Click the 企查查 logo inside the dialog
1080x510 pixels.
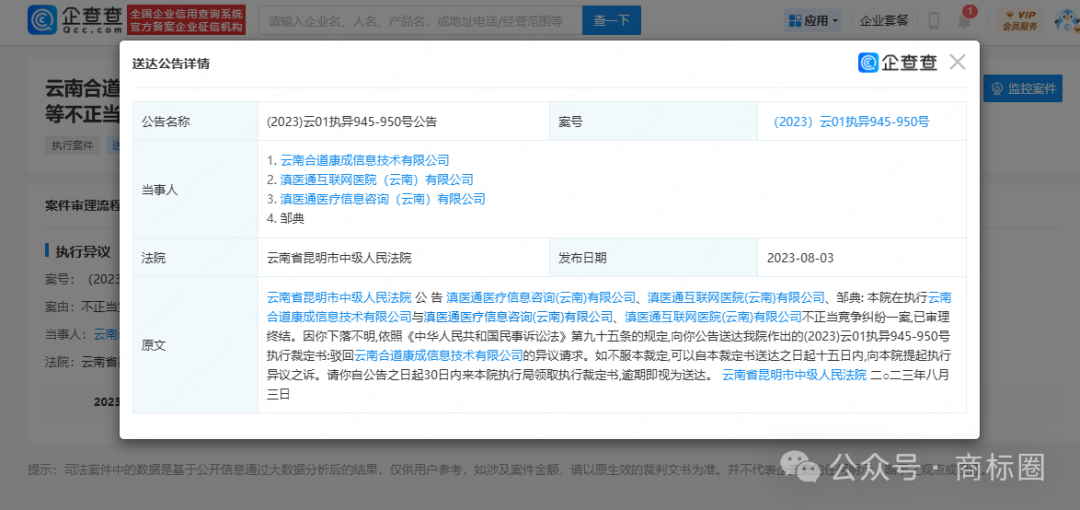tap(897, 63)
